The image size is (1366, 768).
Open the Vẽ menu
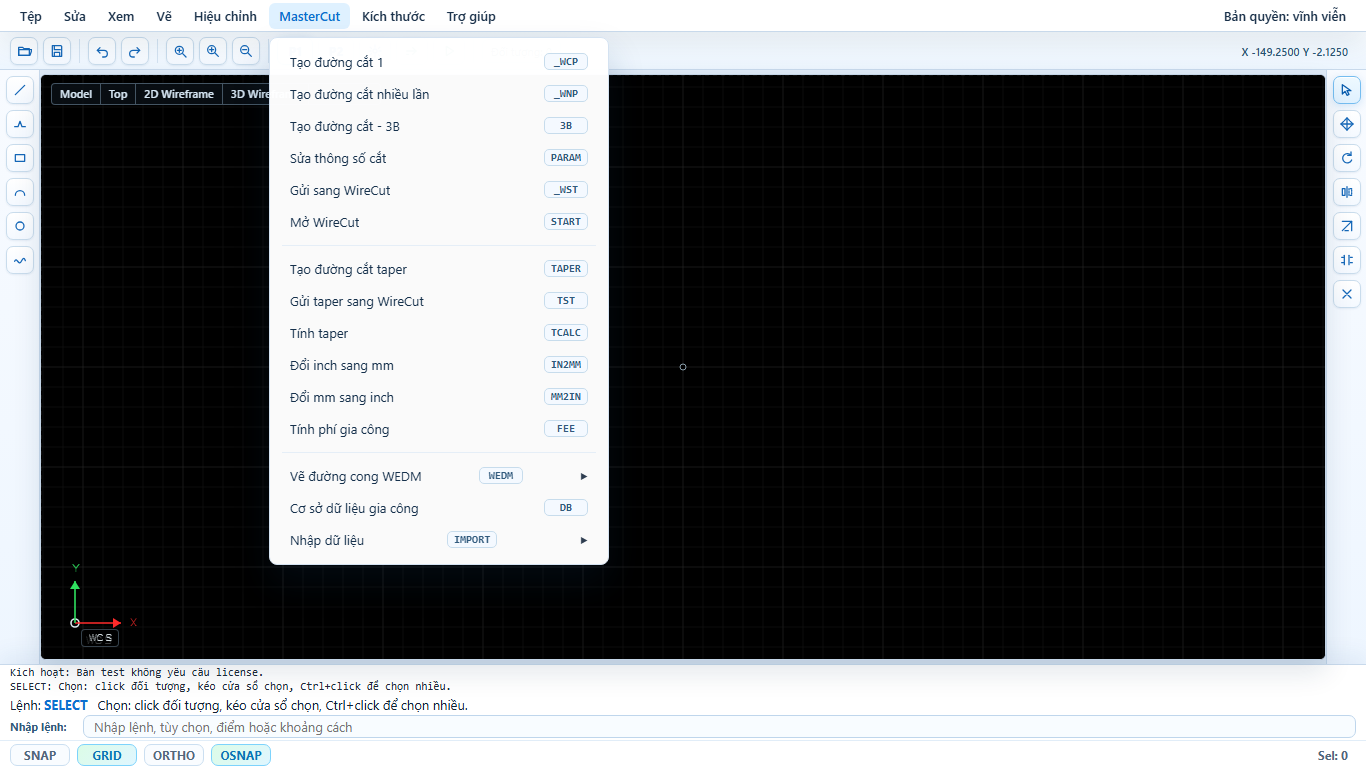point(164,16)
